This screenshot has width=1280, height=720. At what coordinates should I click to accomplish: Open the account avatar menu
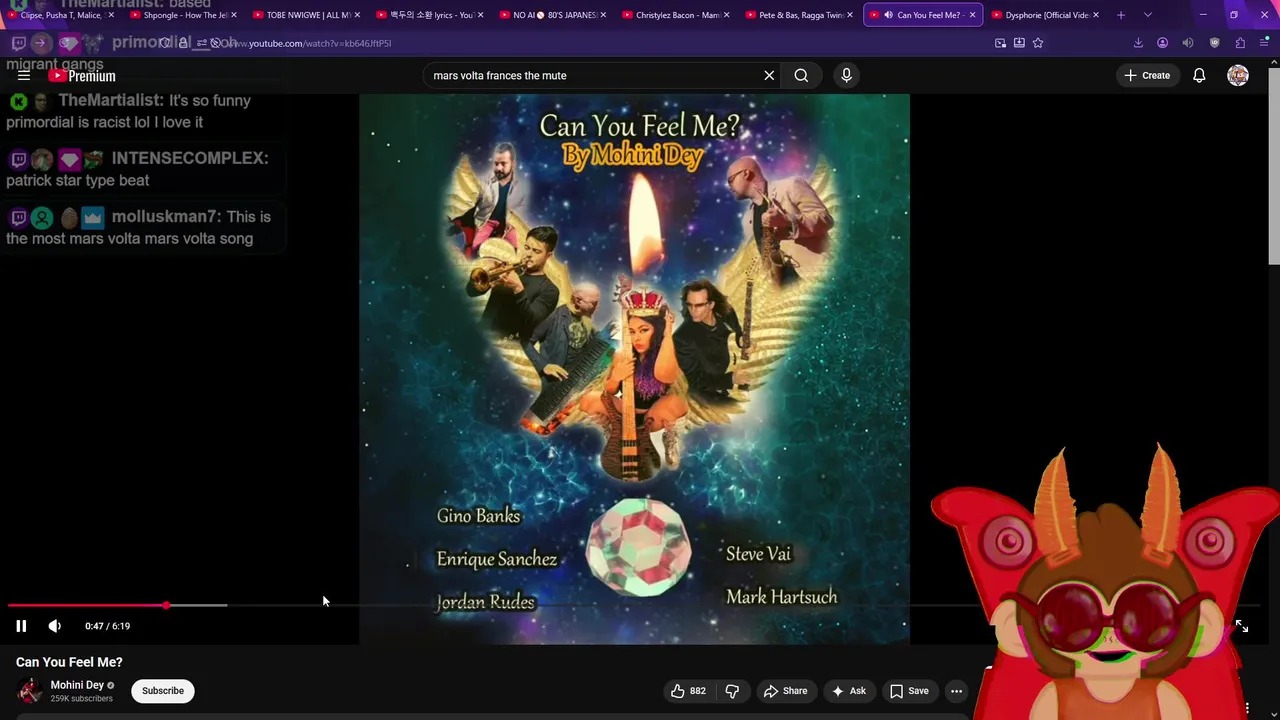[x=1238, y=75]
